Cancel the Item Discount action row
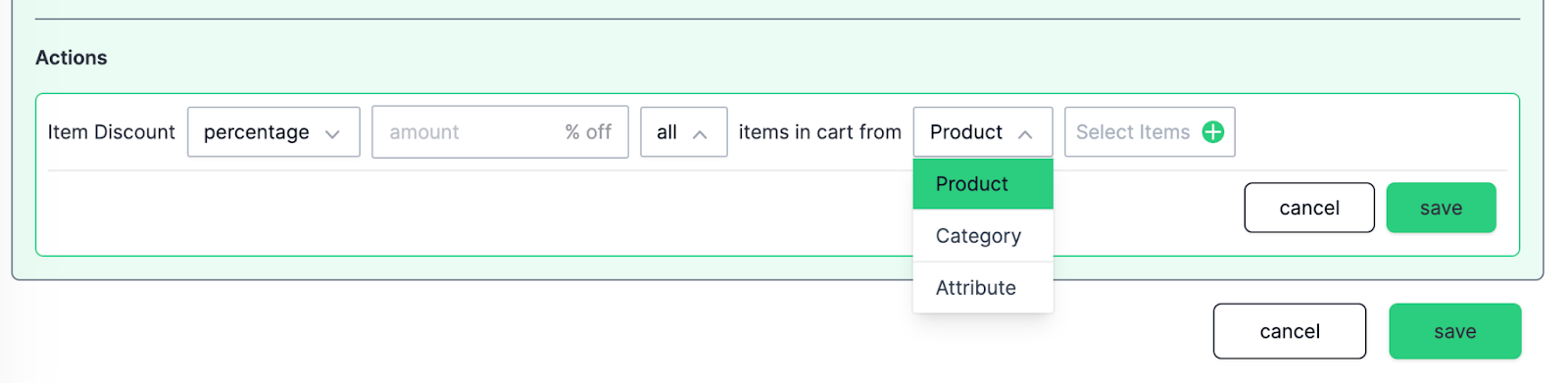Image resolution: width=1568 pixels, height=383 pixels. click(1309, 208)
